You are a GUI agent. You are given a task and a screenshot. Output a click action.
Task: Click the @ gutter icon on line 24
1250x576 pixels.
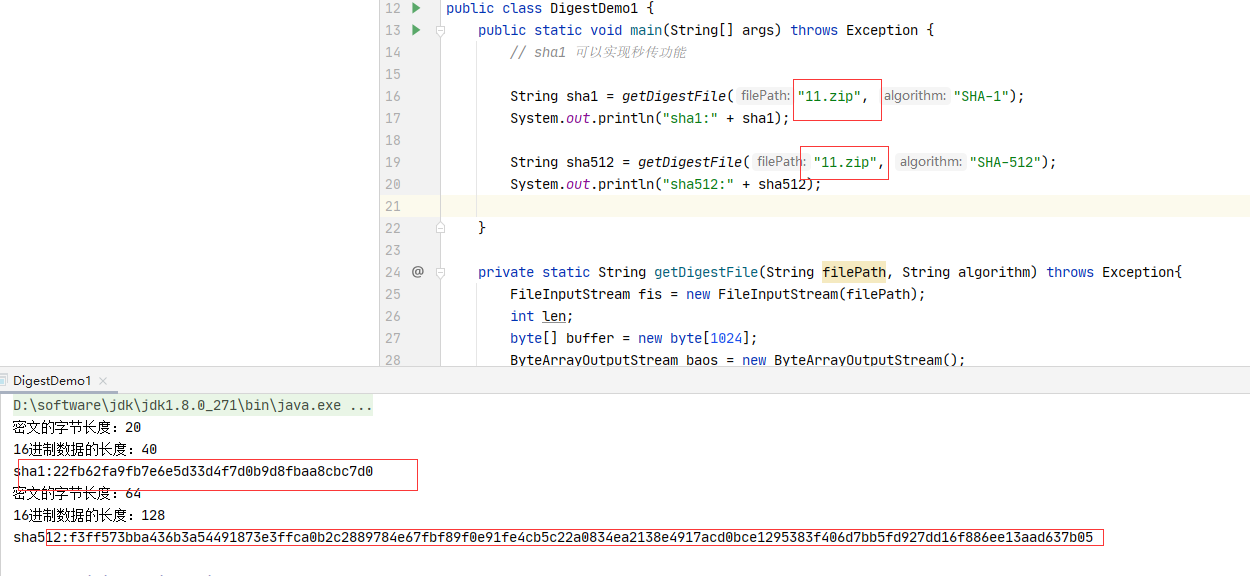[418, 272]
